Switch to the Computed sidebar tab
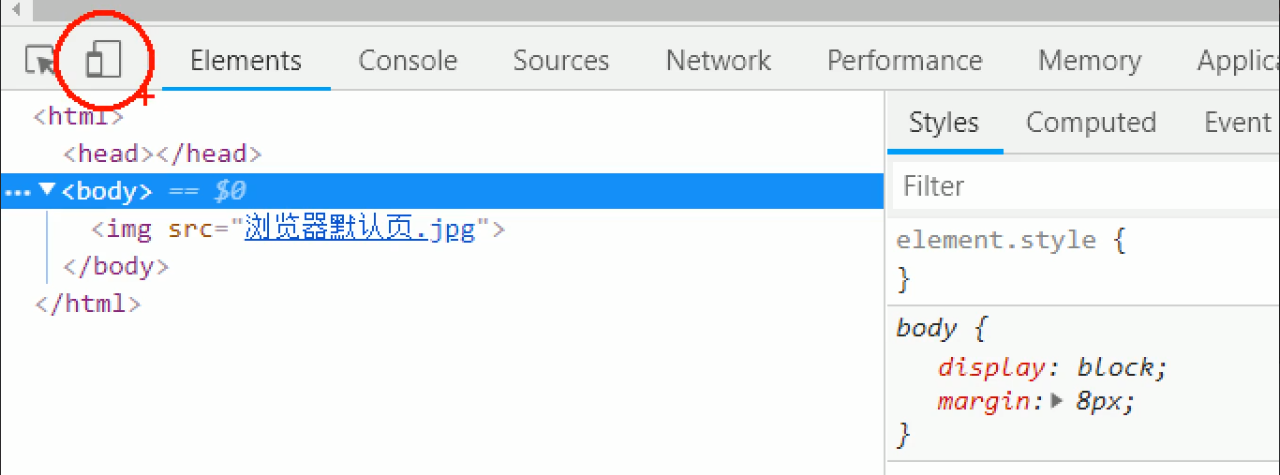Viewport: 1280px width, 475px height. coord(1091,122)
